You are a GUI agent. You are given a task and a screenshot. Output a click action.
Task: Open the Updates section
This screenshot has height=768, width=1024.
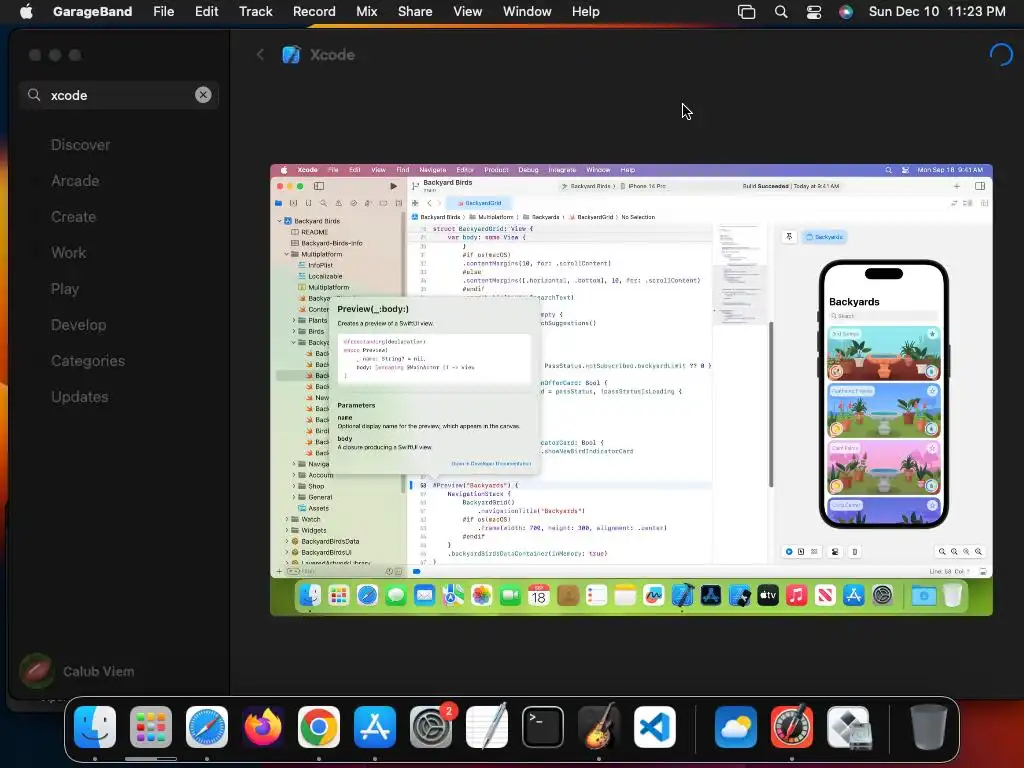tap(80, 396)
